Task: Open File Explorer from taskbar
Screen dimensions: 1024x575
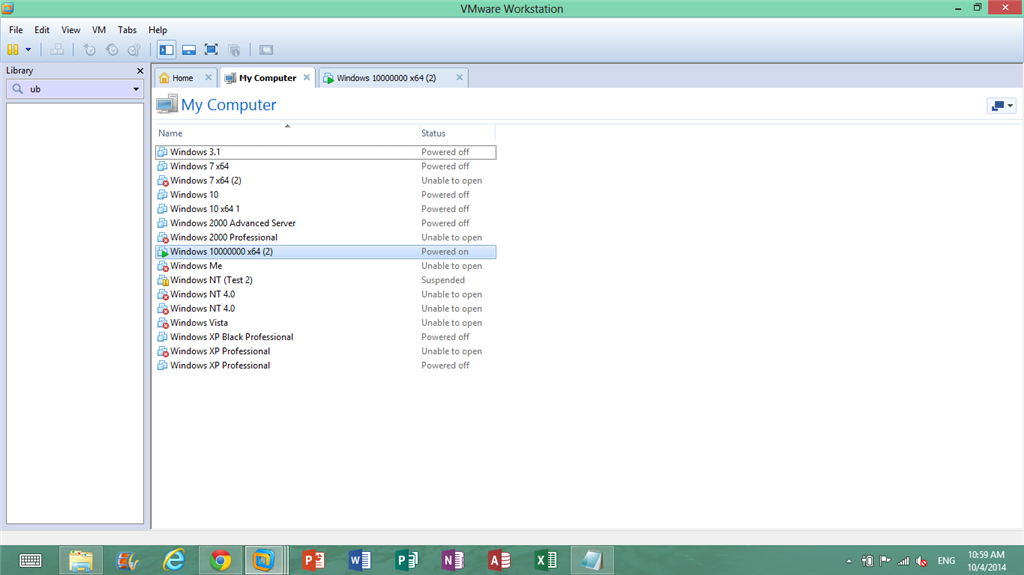Action: [x=81, y=560]
